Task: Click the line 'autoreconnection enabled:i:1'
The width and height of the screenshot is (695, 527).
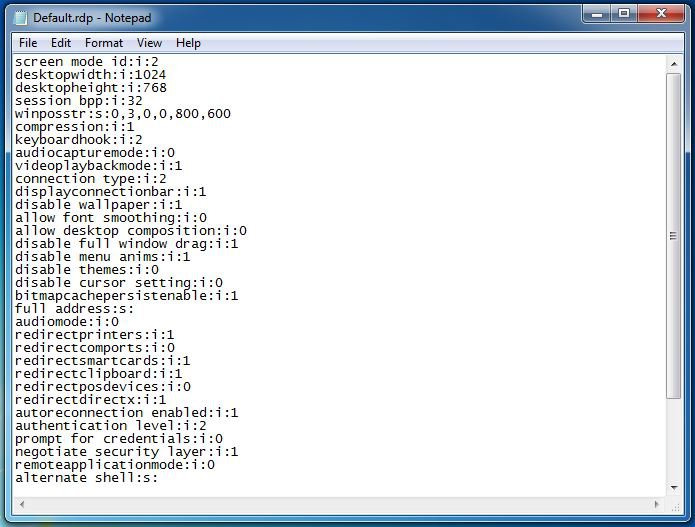Action: pos(126,413)
